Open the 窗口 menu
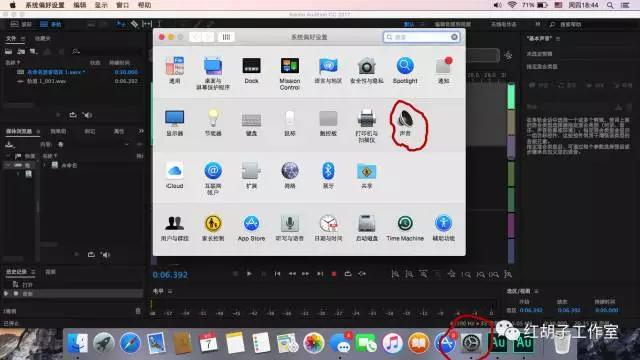 pos(122,5)
